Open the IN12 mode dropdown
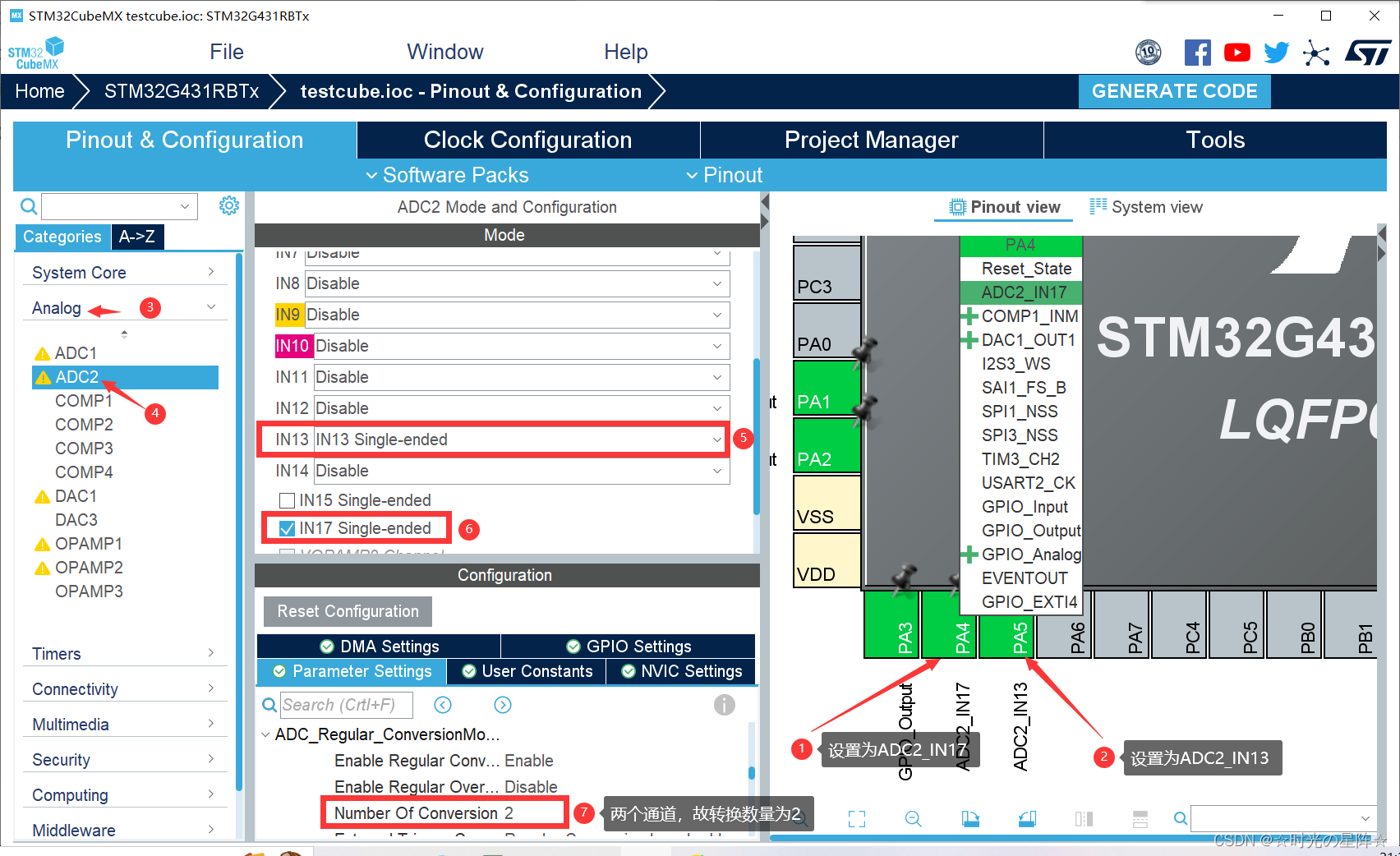Screen dimensions: 1400x856 click(x=523, y=408)
